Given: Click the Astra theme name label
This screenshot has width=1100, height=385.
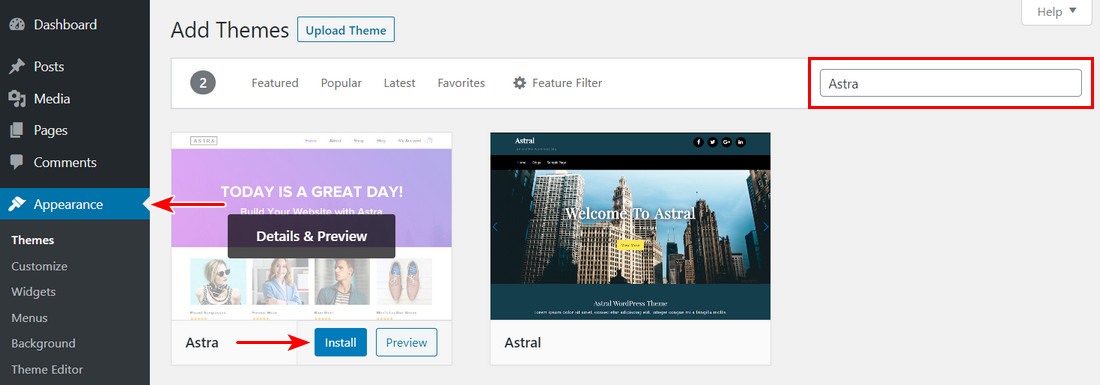Looking at the screenshot, I should coord(202,343).
